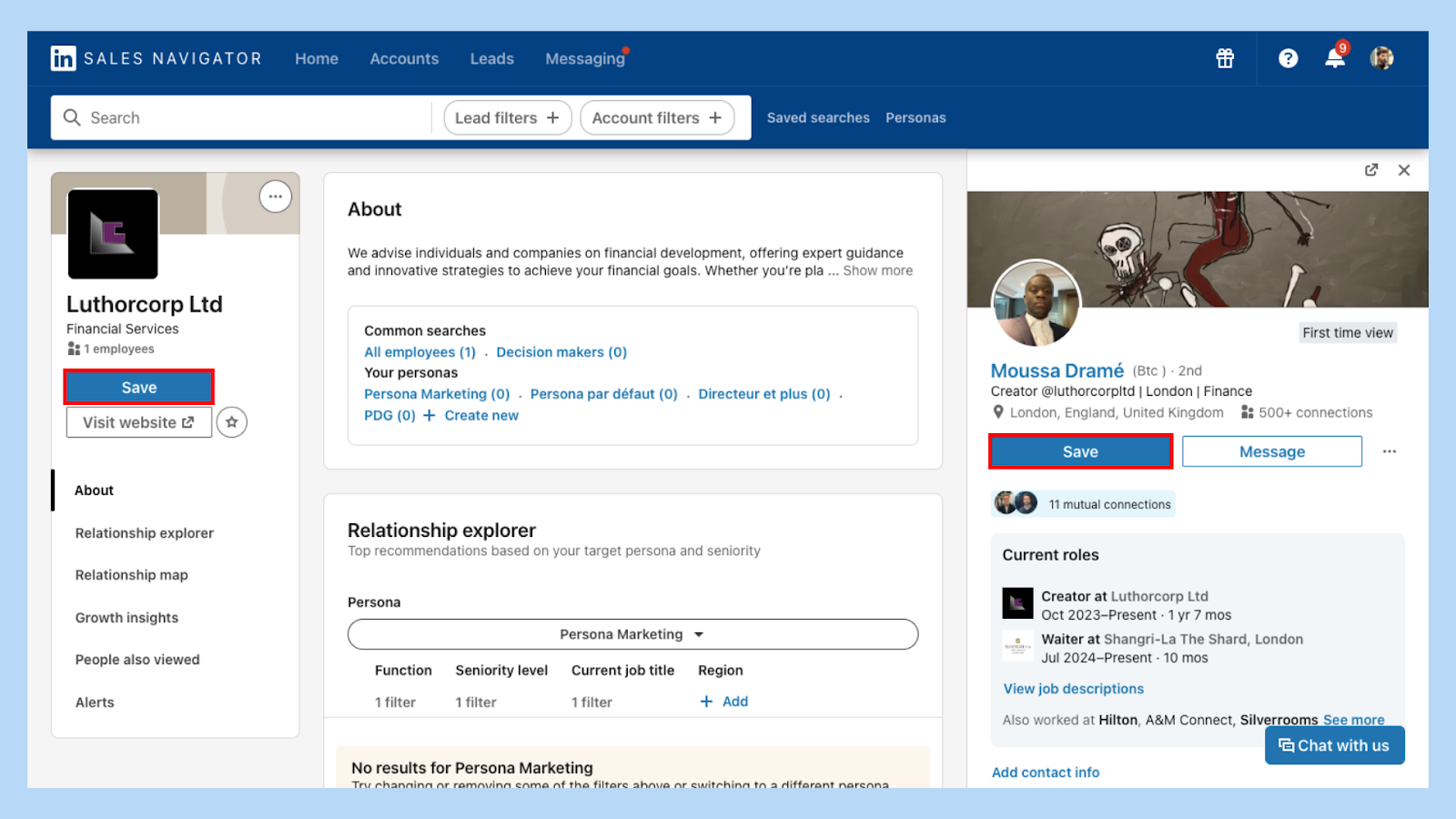This screenshot has width=1456, height=819.
Task: Open the user profile avatar menu
Action: coord(1381,58)
